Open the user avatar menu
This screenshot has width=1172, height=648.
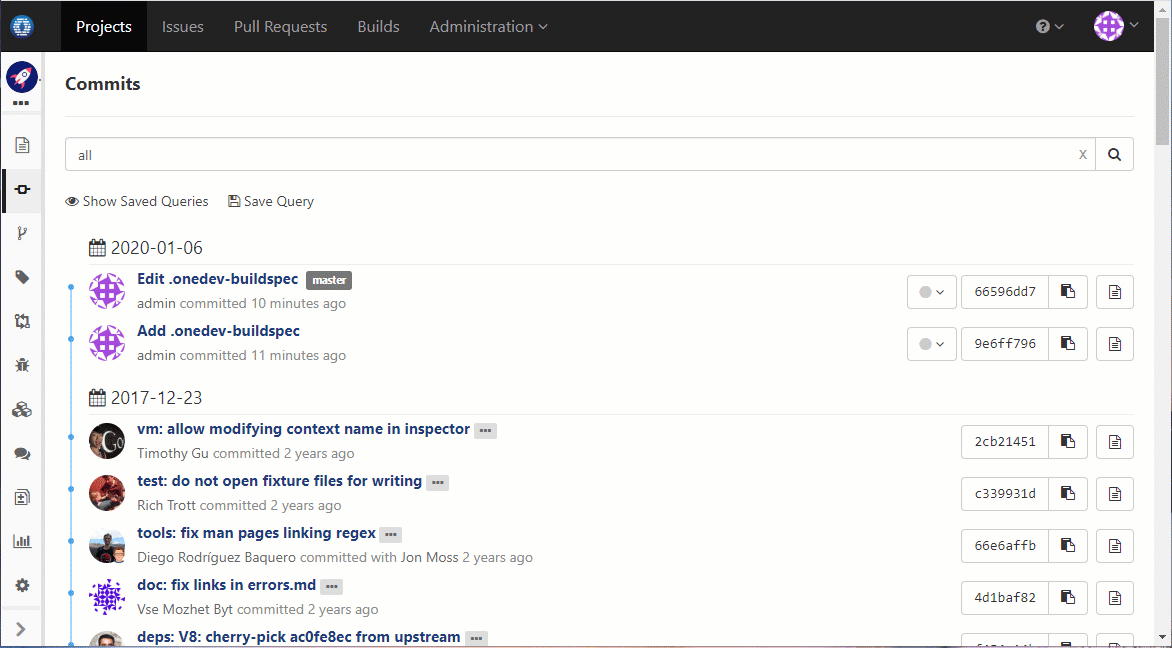point(1116,26)
